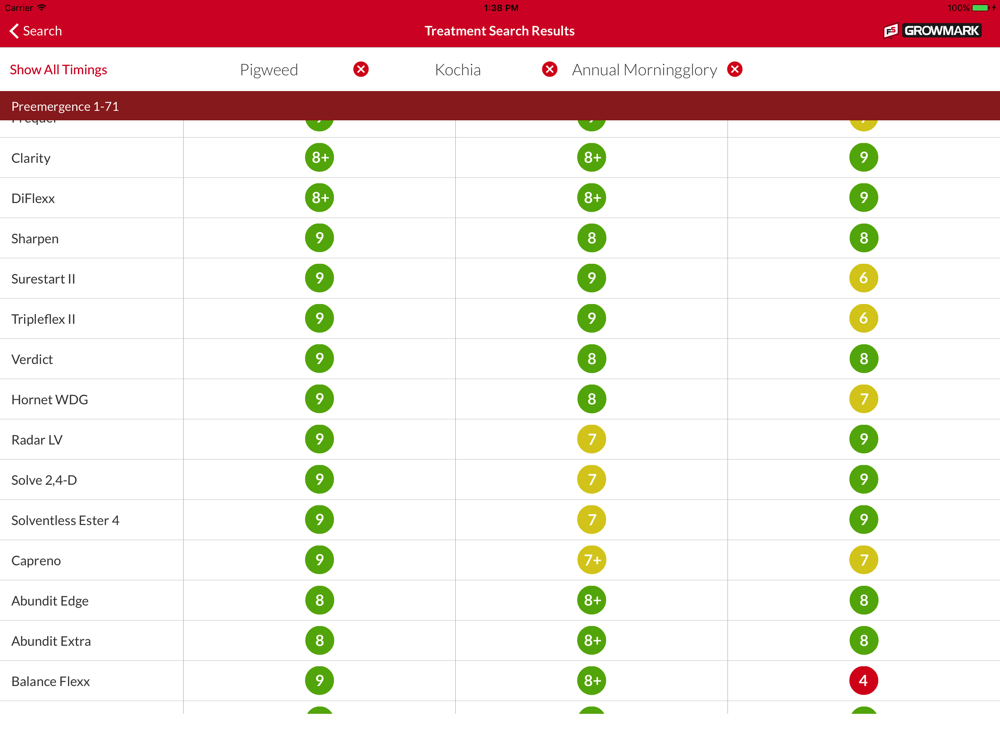The width and height of the screenshot is (1000, 750).
Task: Open the Tripleflex II treatment row
Action: (x=500, y=318)
